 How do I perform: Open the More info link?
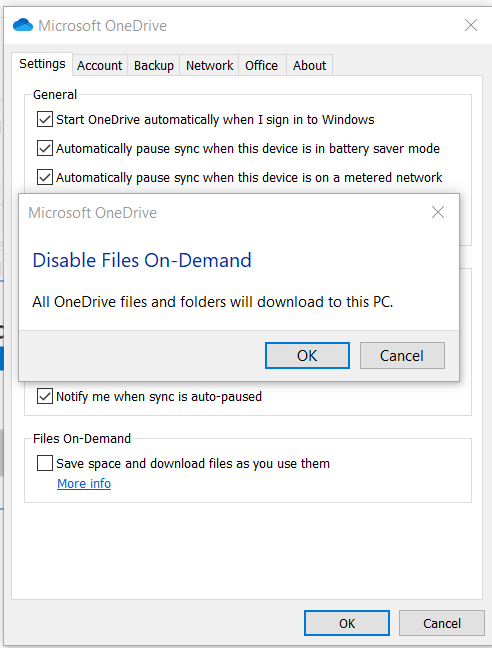pyautogui.click(x=84, y=483)
